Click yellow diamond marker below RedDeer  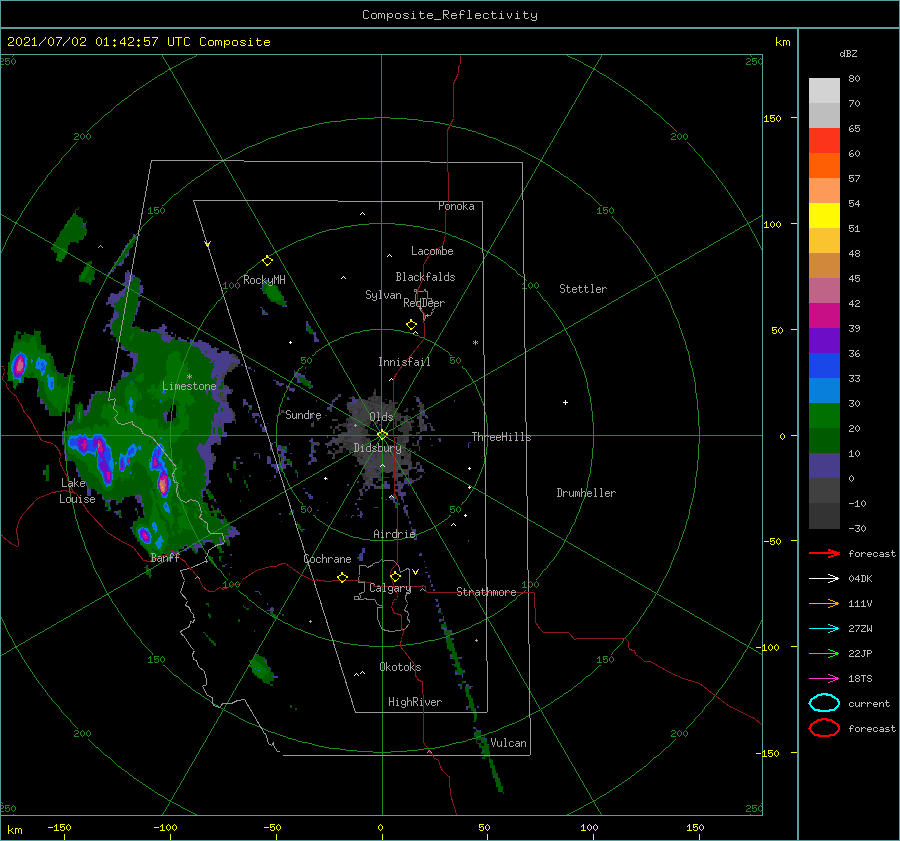pos(412,325)
